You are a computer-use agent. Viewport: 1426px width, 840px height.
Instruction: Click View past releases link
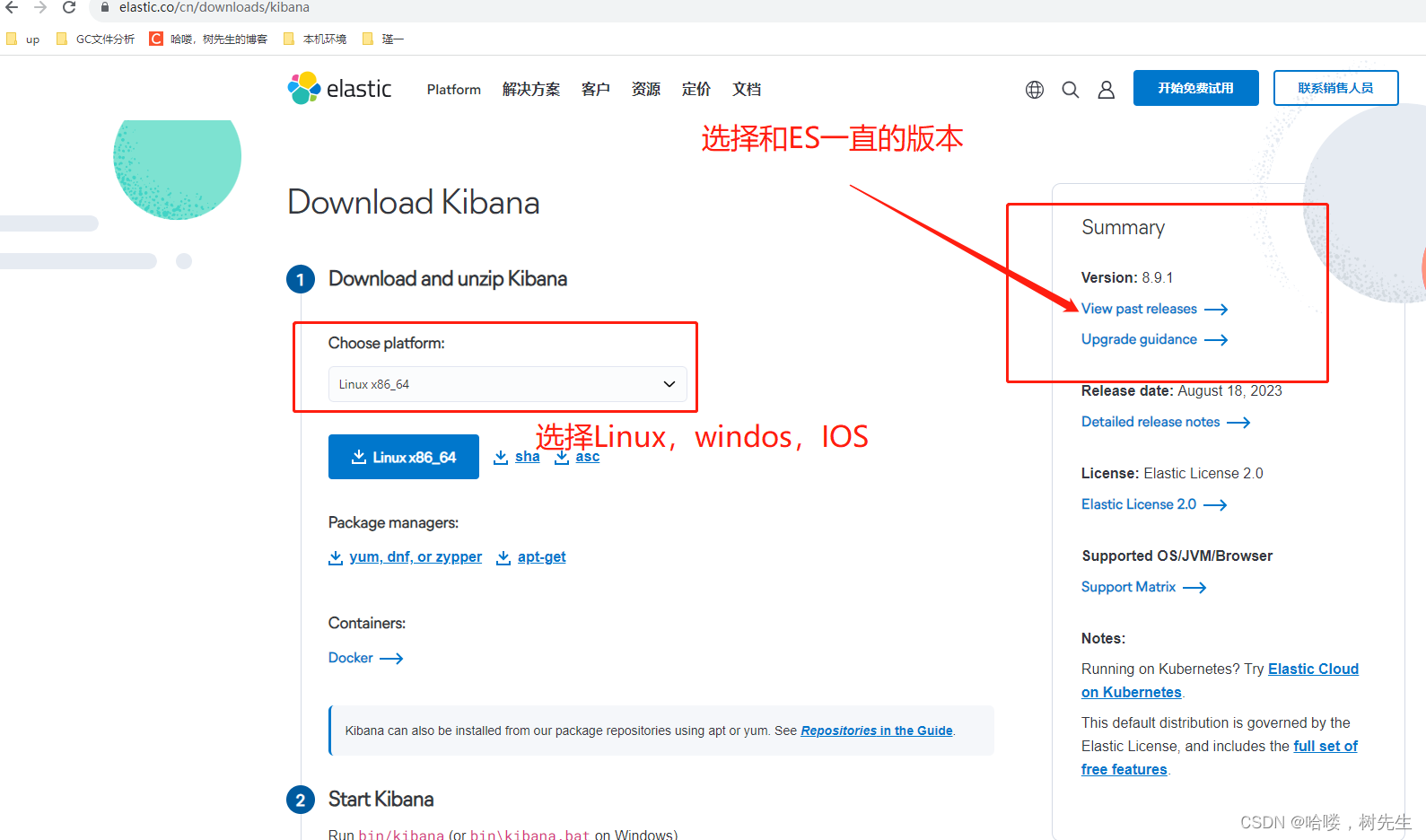(1140, 309)
